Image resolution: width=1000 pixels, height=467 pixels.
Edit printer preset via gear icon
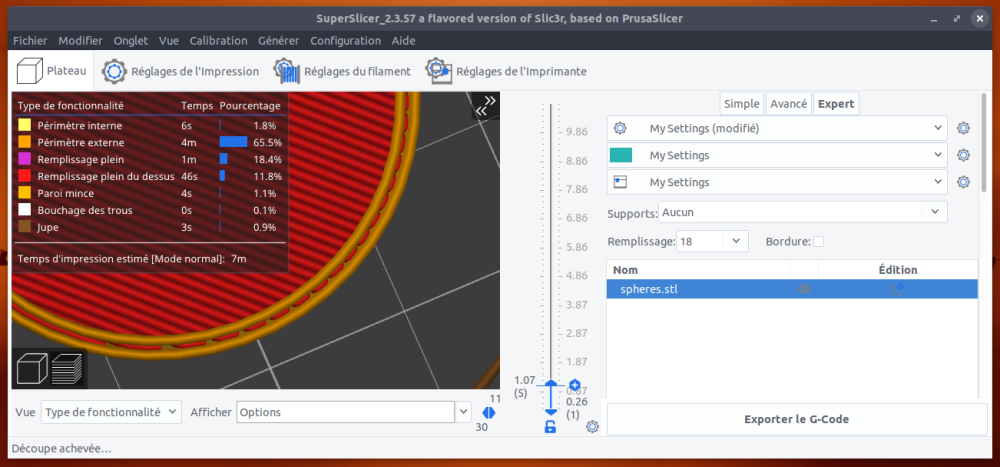(964, 182)
